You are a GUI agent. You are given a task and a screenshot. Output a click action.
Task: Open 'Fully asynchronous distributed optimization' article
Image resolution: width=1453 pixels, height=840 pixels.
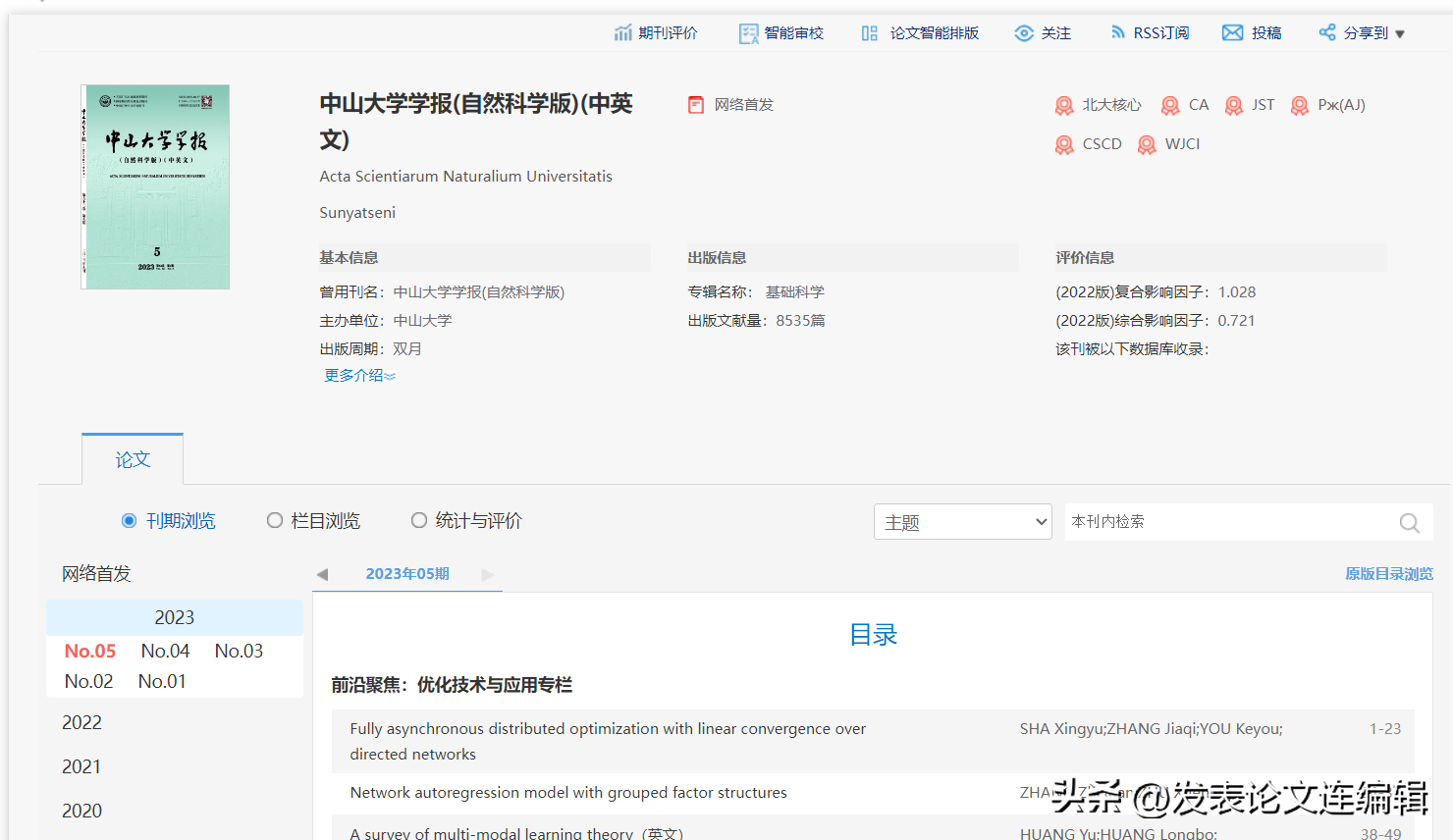[x=608, y=741]
